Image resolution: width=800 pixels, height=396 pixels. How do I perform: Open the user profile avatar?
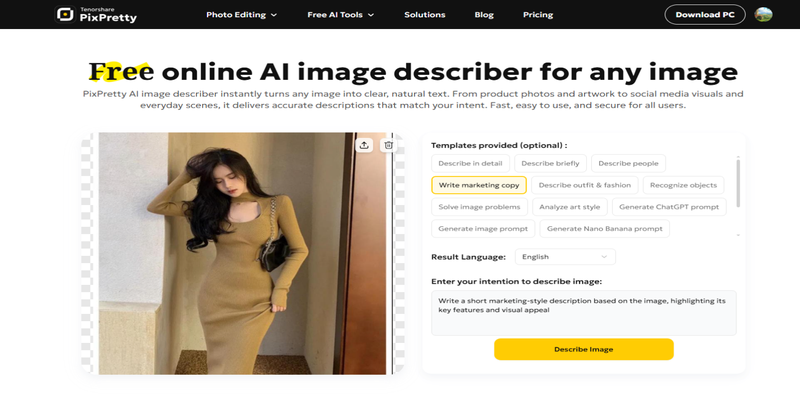tap(763, 14)
